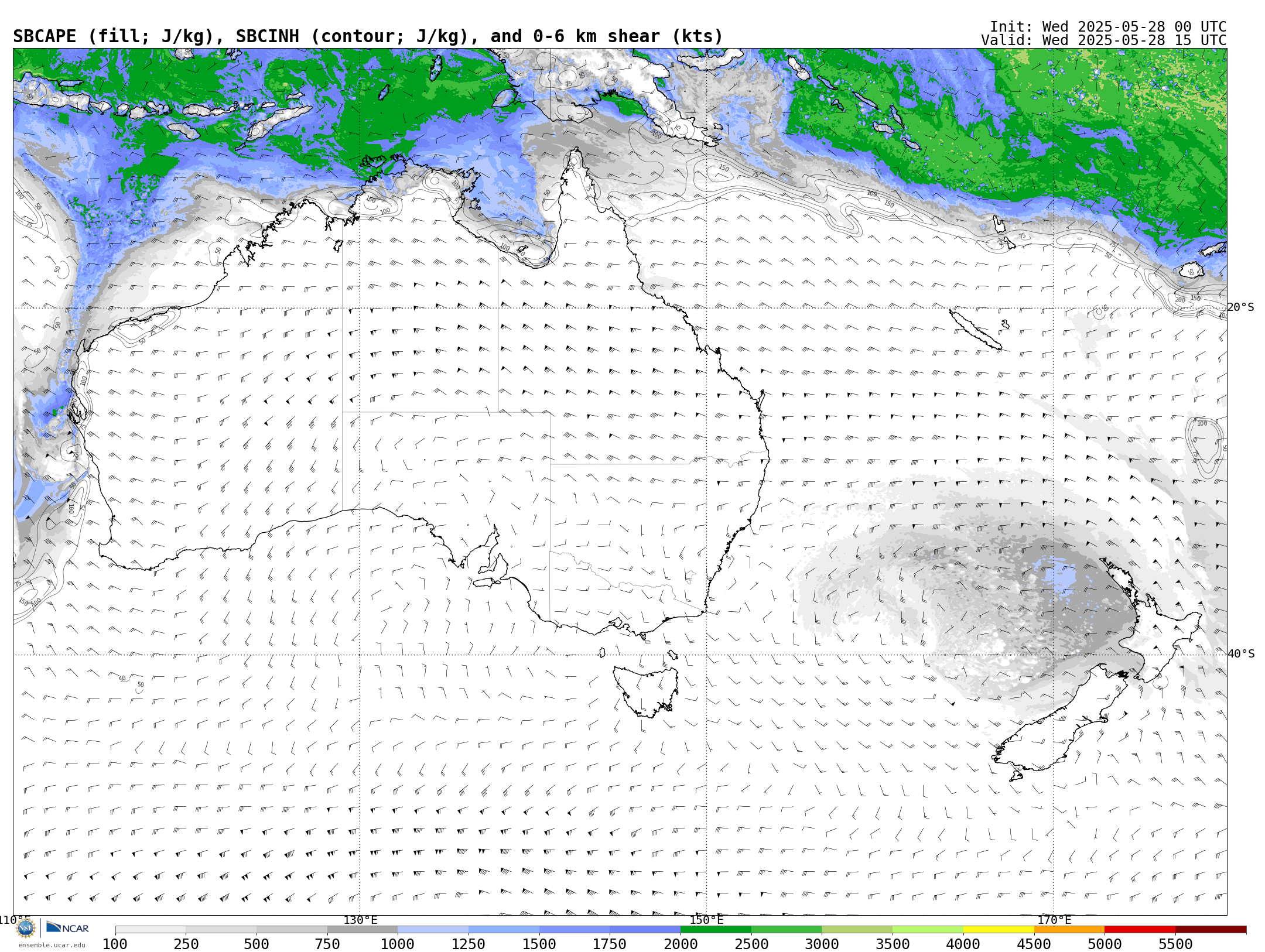Pick the periwinkle 1750-2000 colorbar swatch

(x=645, y=930)
